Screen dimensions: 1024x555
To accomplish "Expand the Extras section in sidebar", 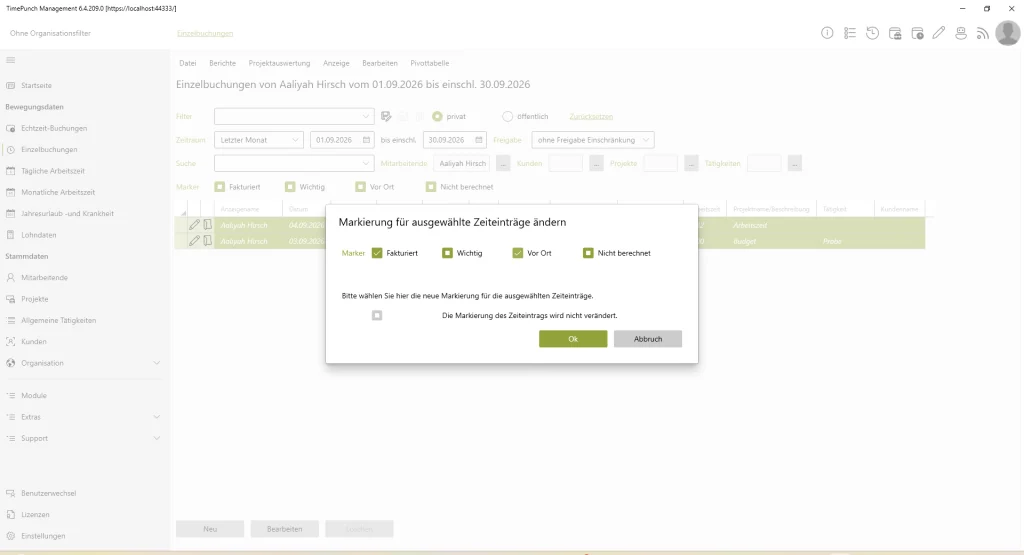I will (x=157, y=417).
